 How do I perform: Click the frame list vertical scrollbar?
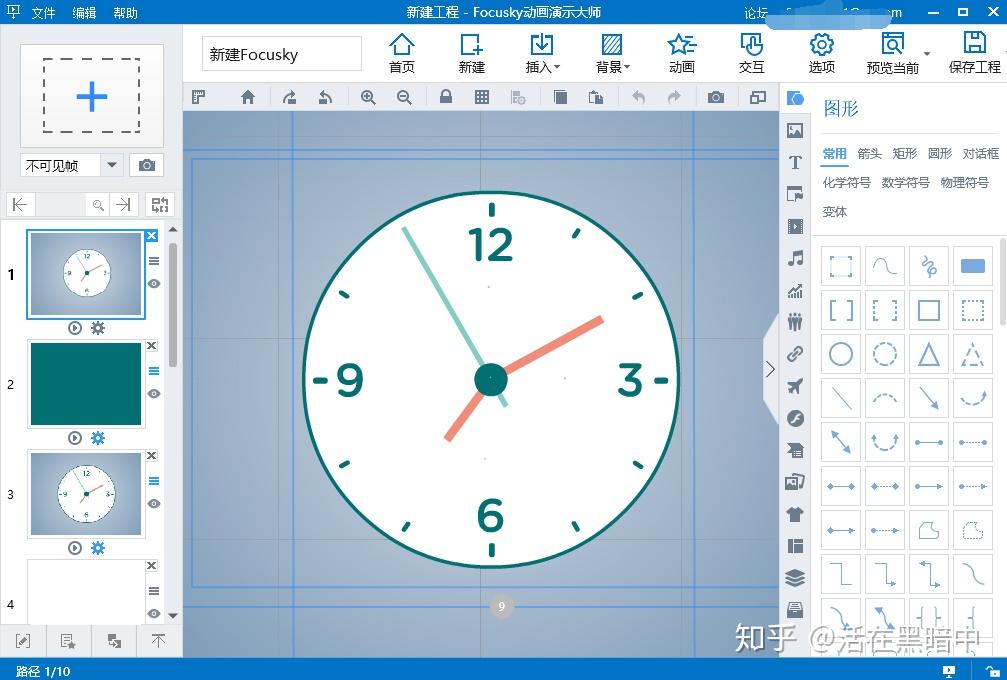173,305
